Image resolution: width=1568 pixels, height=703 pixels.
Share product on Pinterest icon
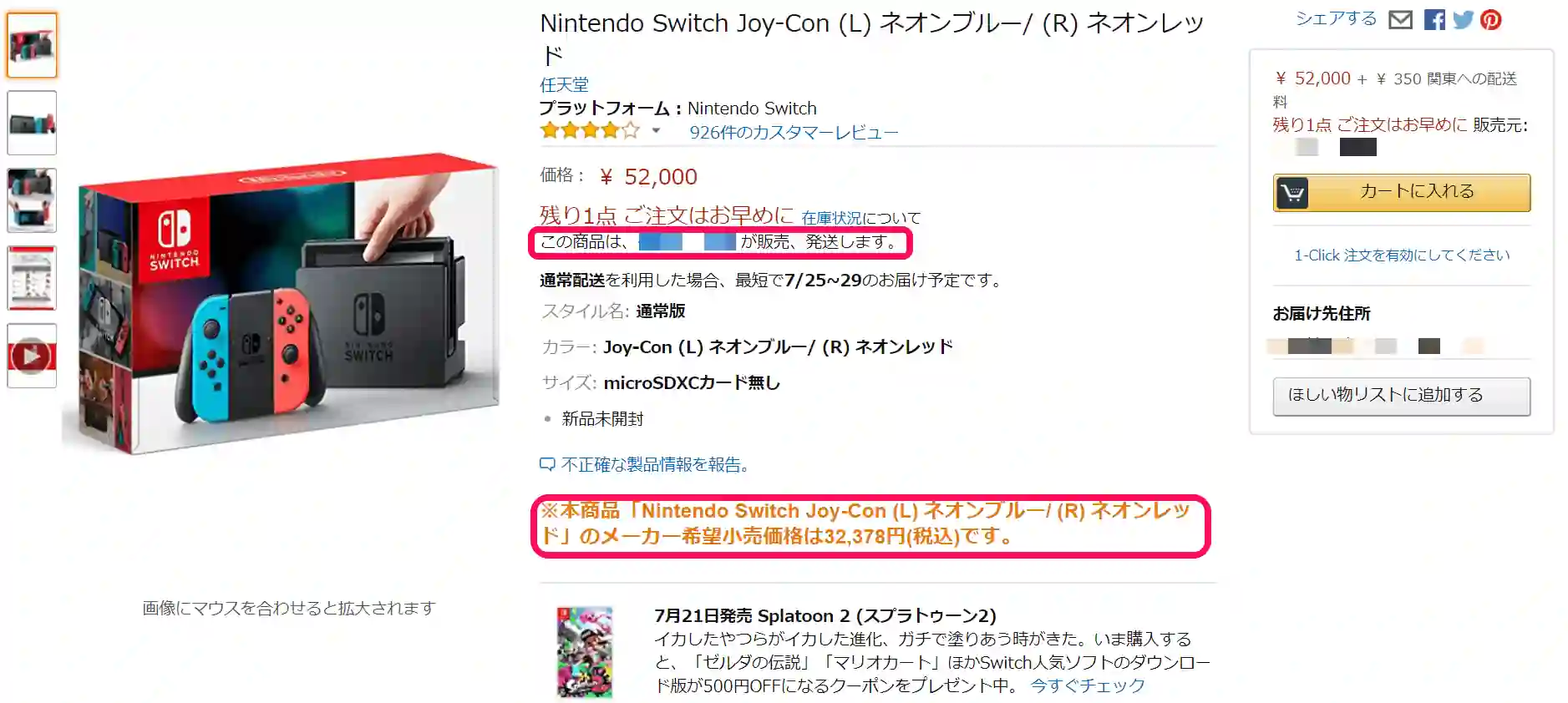(x=1491, y=19)
